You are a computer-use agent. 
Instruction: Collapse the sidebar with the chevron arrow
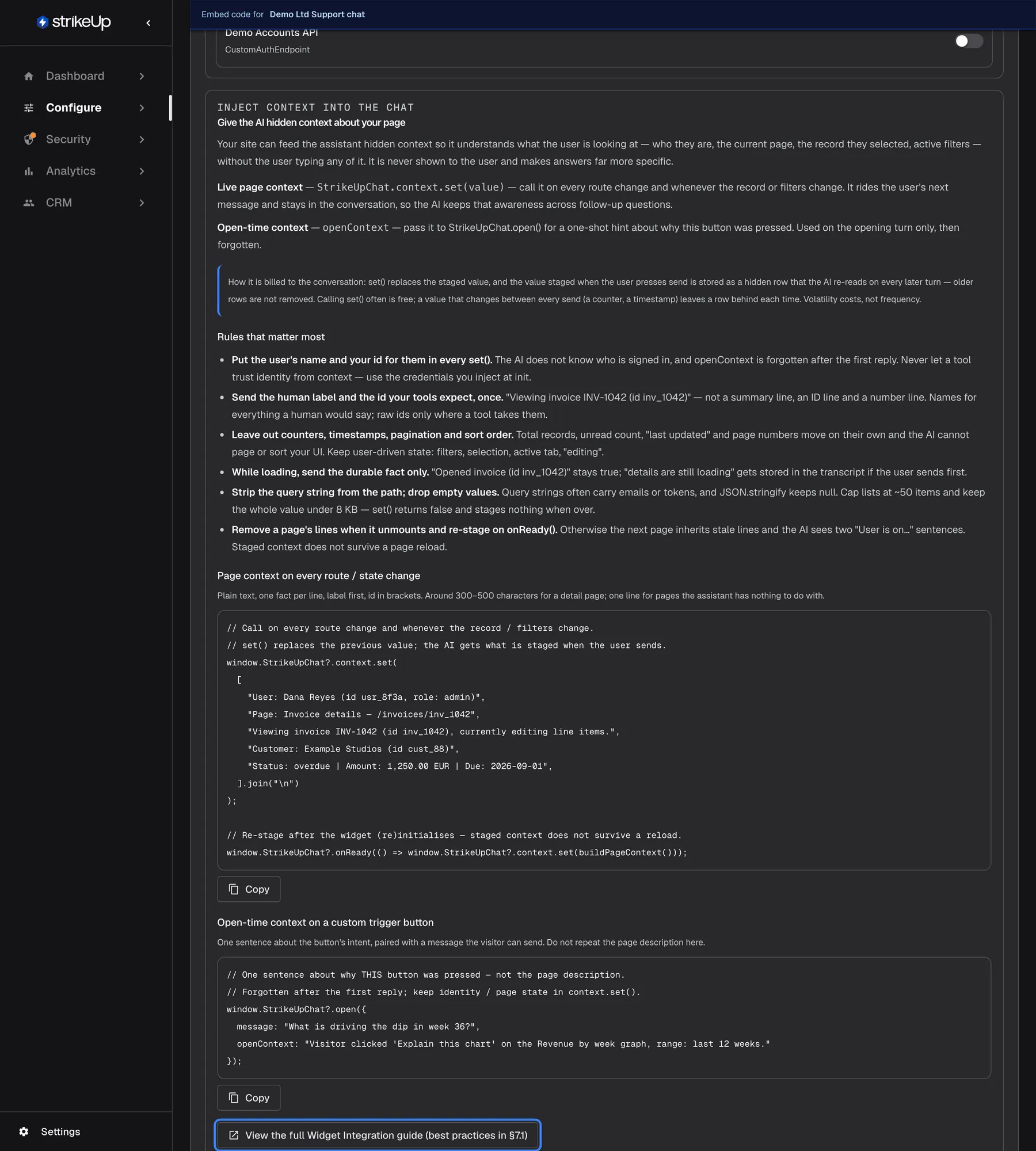148,23
